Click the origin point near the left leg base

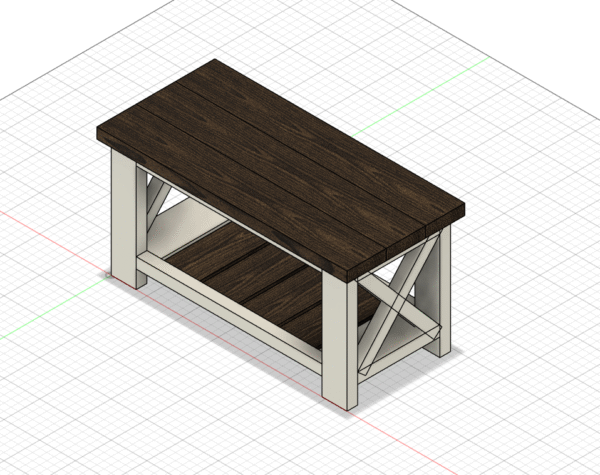click(109, 274)
